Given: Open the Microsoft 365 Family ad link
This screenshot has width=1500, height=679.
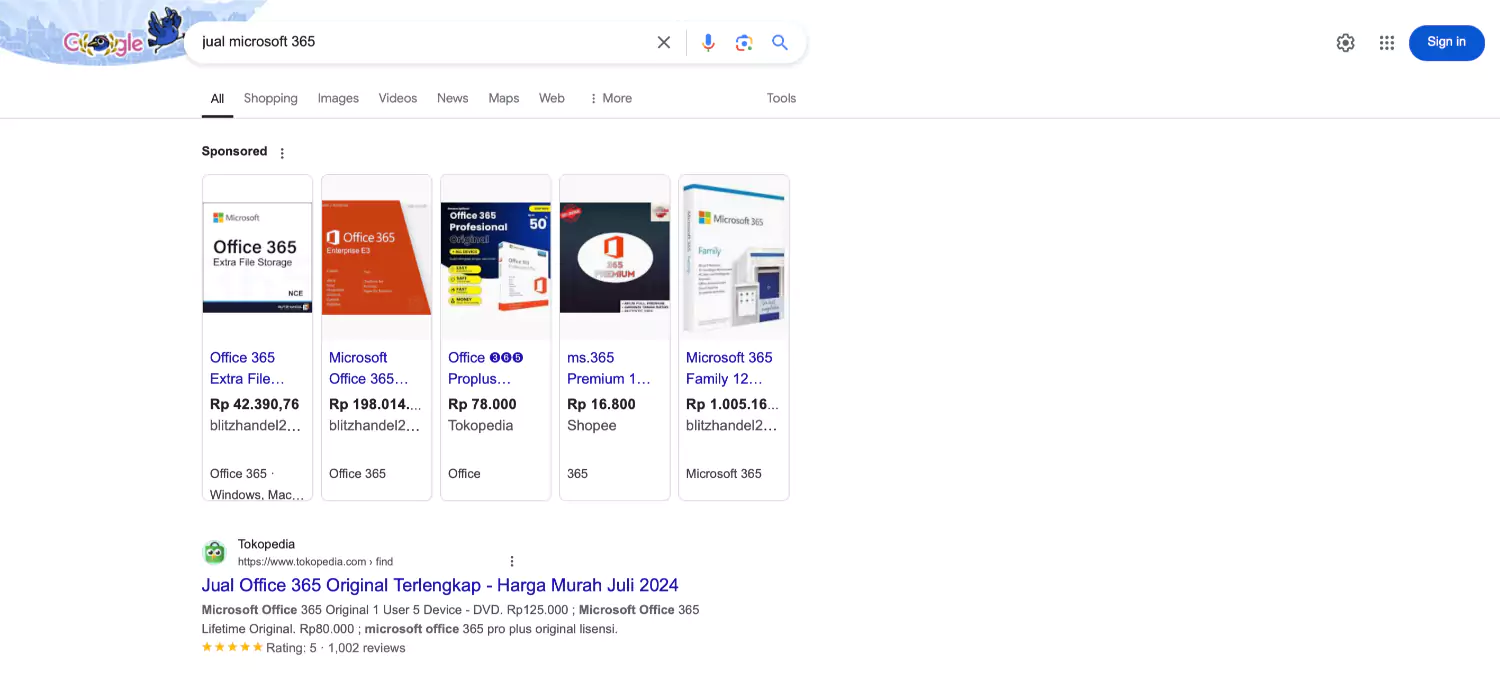Looking at the screenshot, I should [729, 368].
